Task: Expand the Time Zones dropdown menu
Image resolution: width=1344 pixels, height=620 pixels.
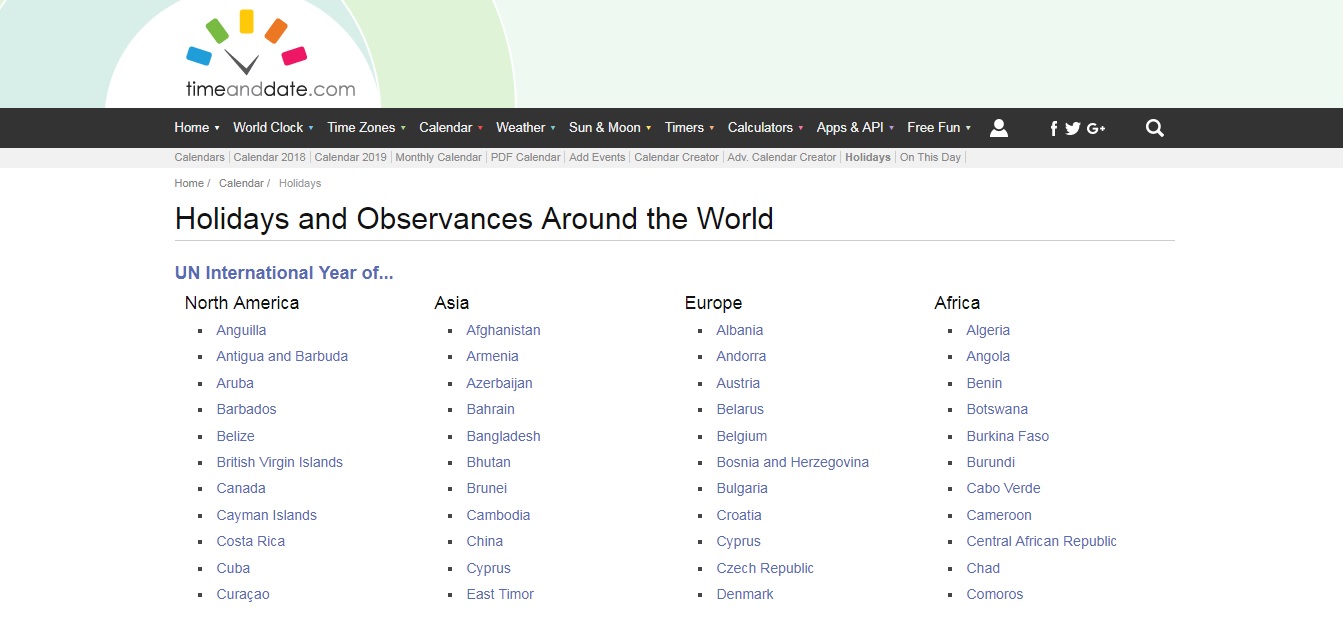Action: 366,128
